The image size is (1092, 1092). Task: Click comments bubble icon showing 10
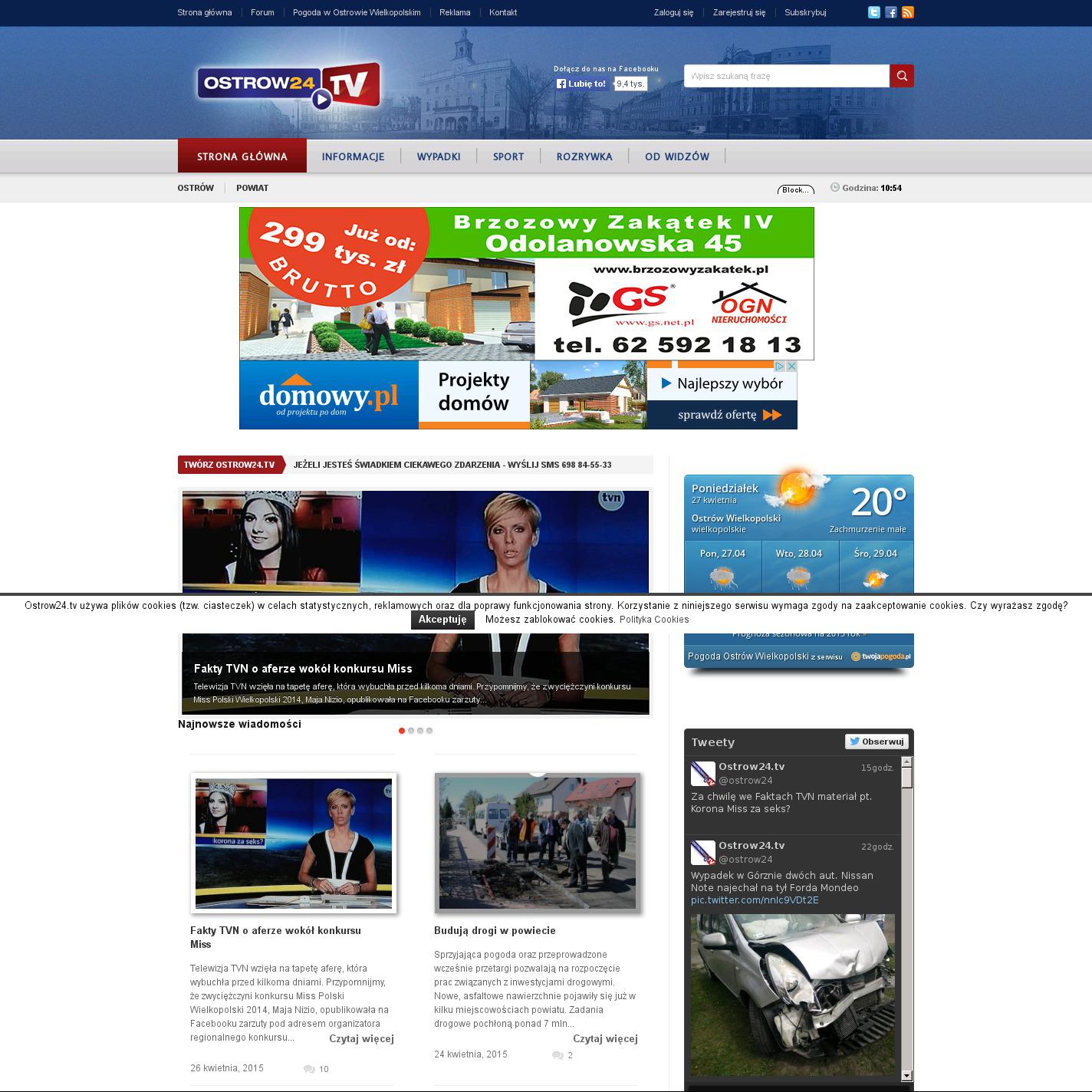[309, 1069]
